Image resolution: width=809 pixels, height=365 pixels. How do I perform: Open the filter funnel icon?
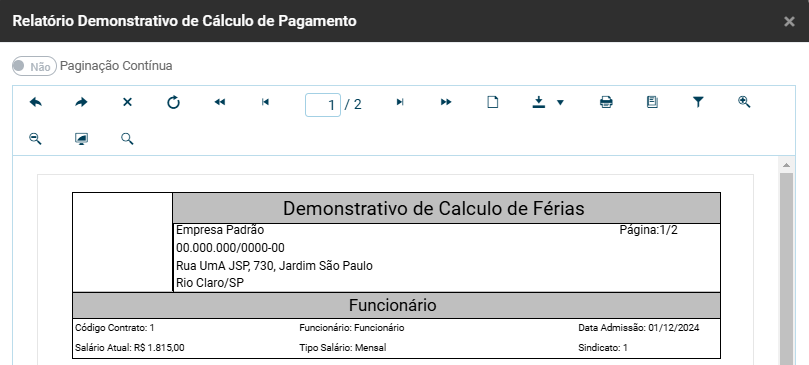pyautogui.click(x=698, y=102)
